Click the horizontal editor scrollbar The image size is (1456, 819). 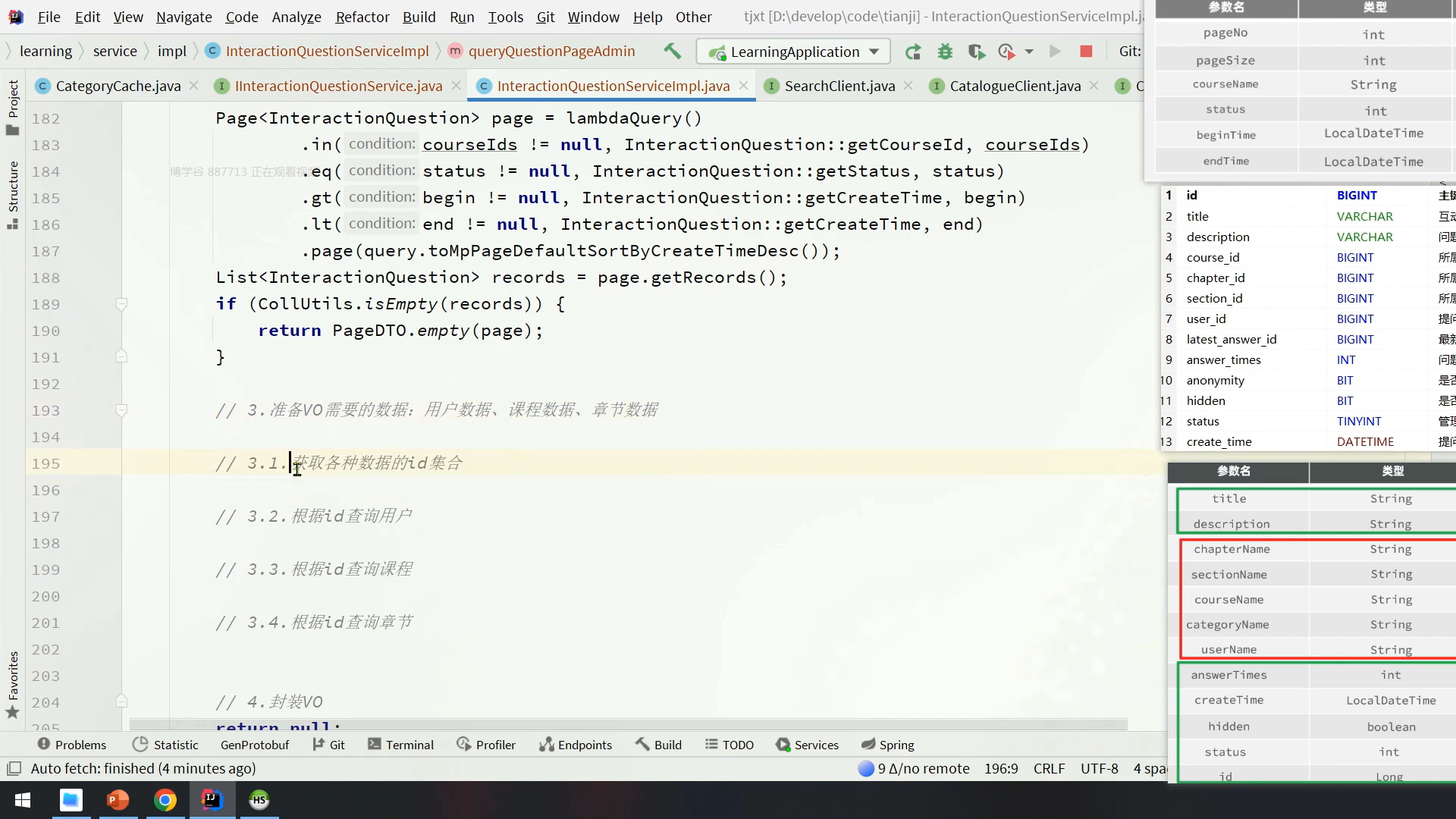(628, 725)
